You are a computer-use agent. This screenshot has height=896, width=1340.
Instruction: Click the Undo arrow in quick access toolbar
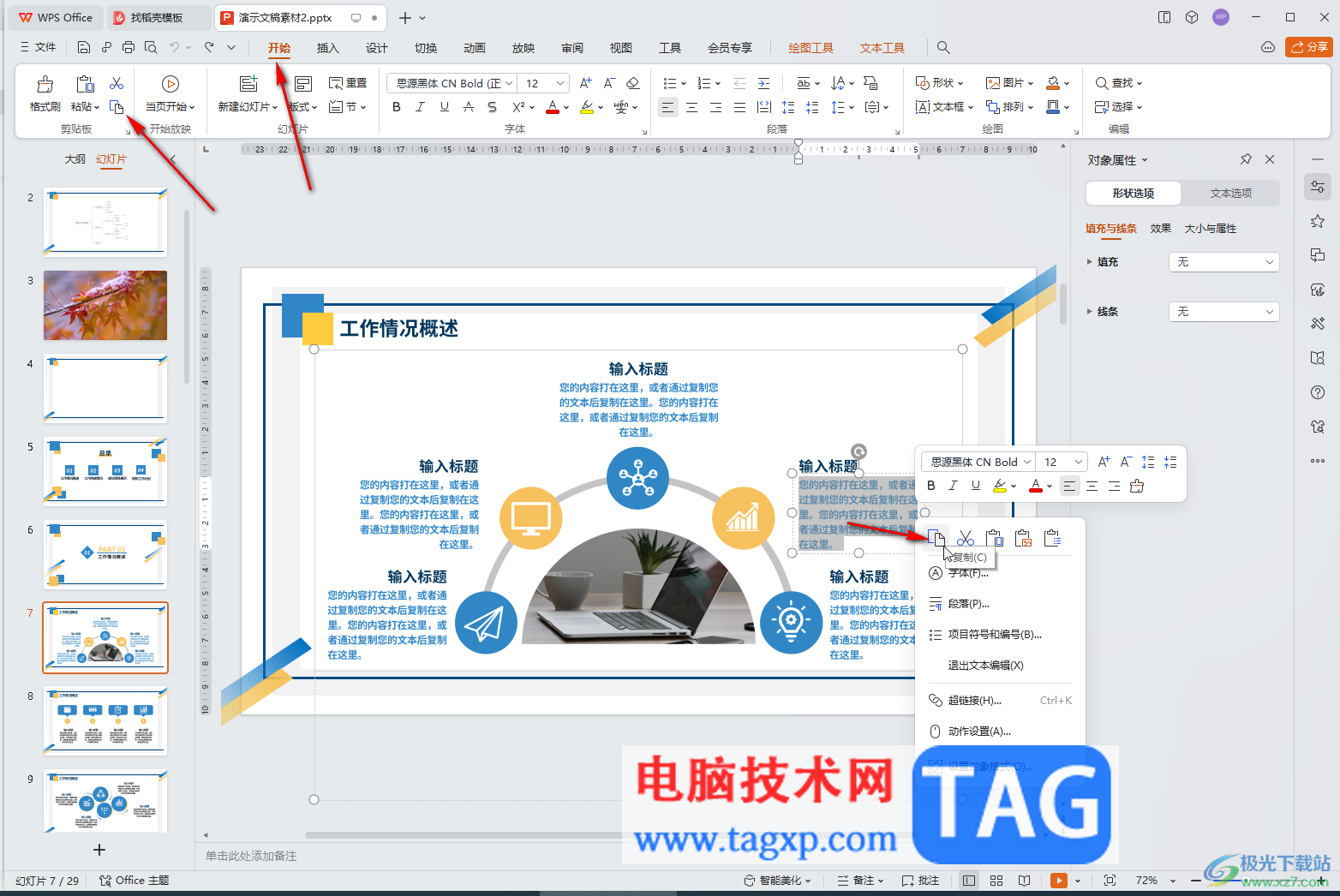(175, 47)
